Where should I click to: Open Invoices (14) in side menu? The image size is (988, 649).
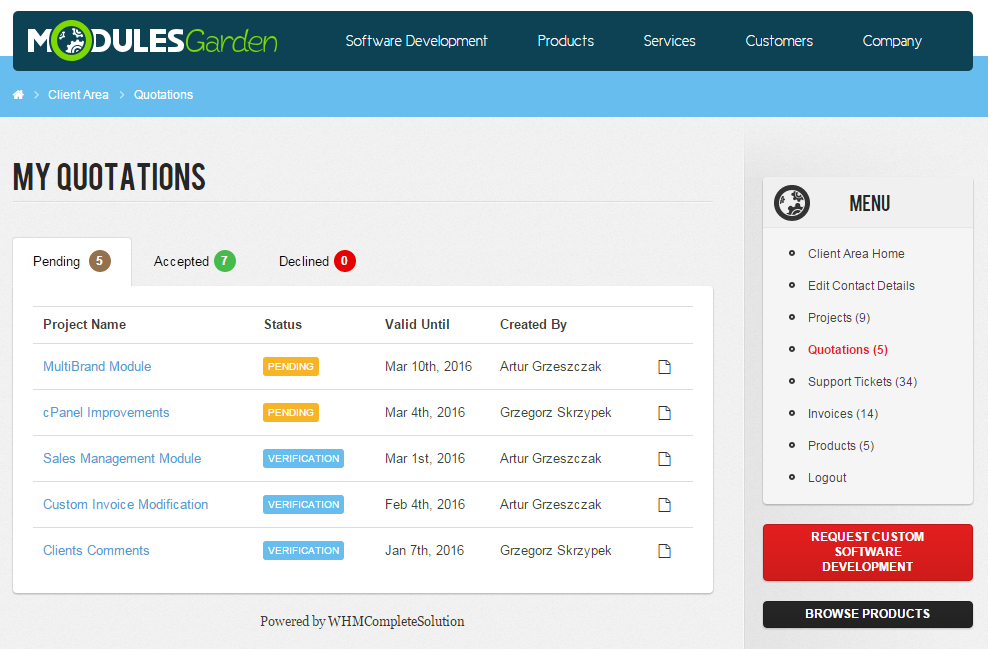tap(842, 414)
